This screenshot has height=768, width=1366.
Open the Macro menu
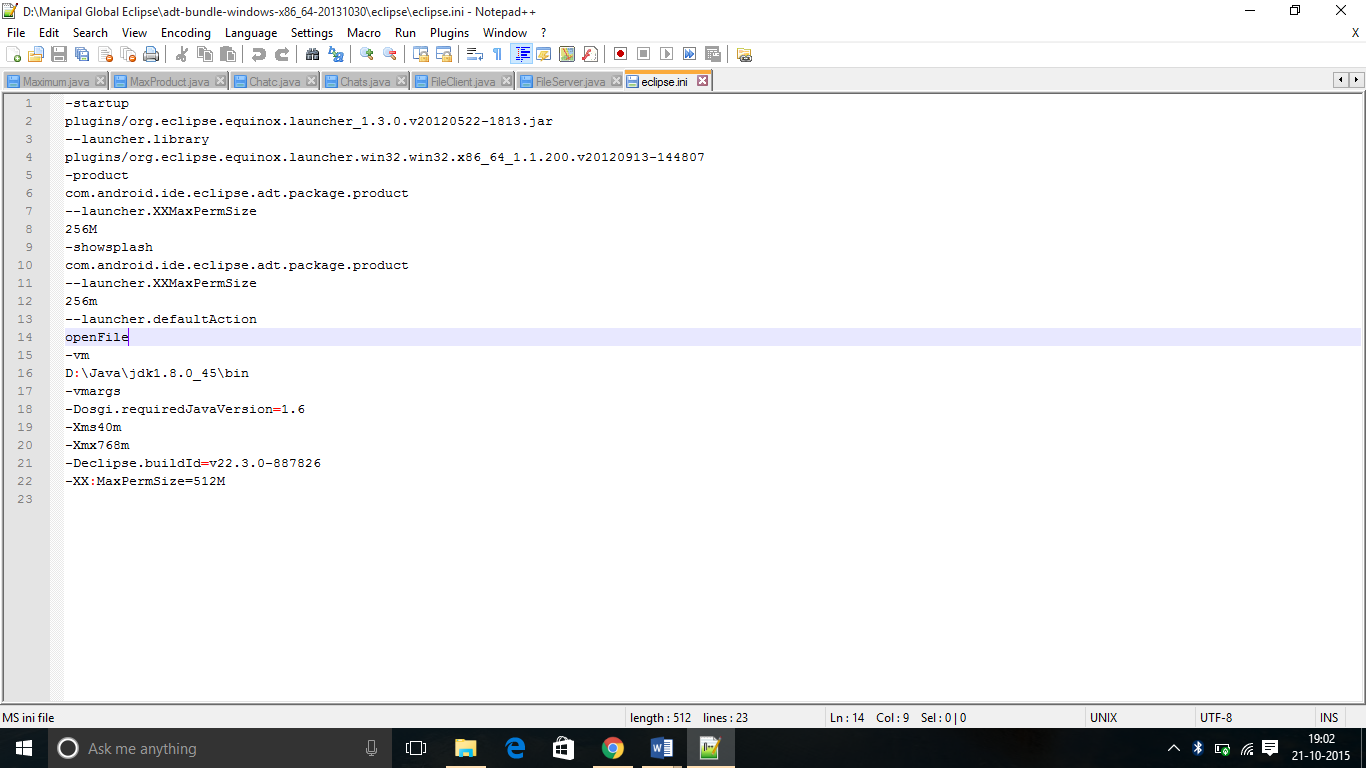(x=364, y=33)
